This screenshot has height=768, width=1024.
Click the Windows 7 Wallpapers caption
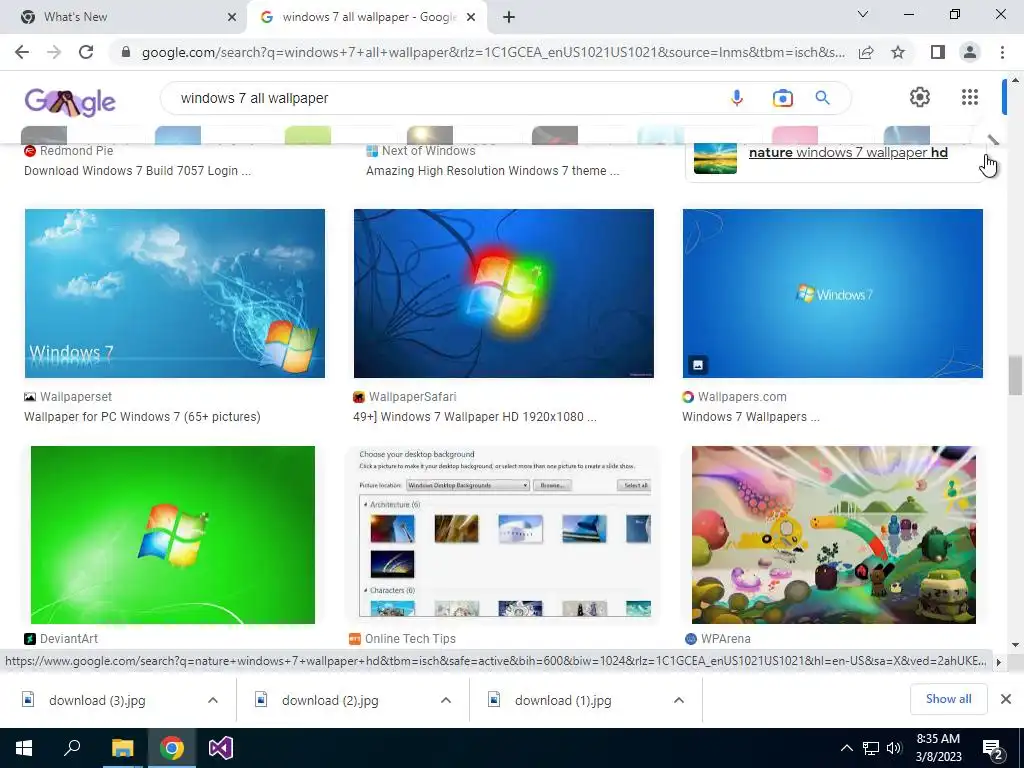[751, 417]
